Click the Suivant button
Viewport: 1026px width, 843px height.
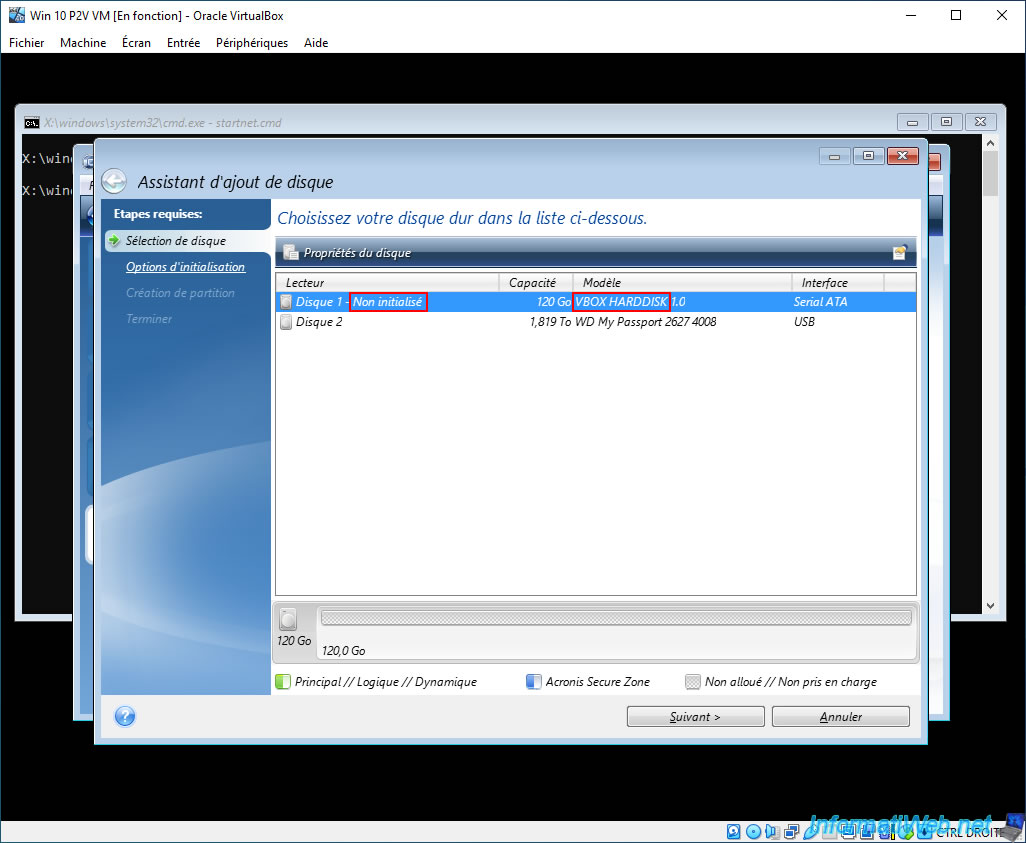(x=696, y=717)
